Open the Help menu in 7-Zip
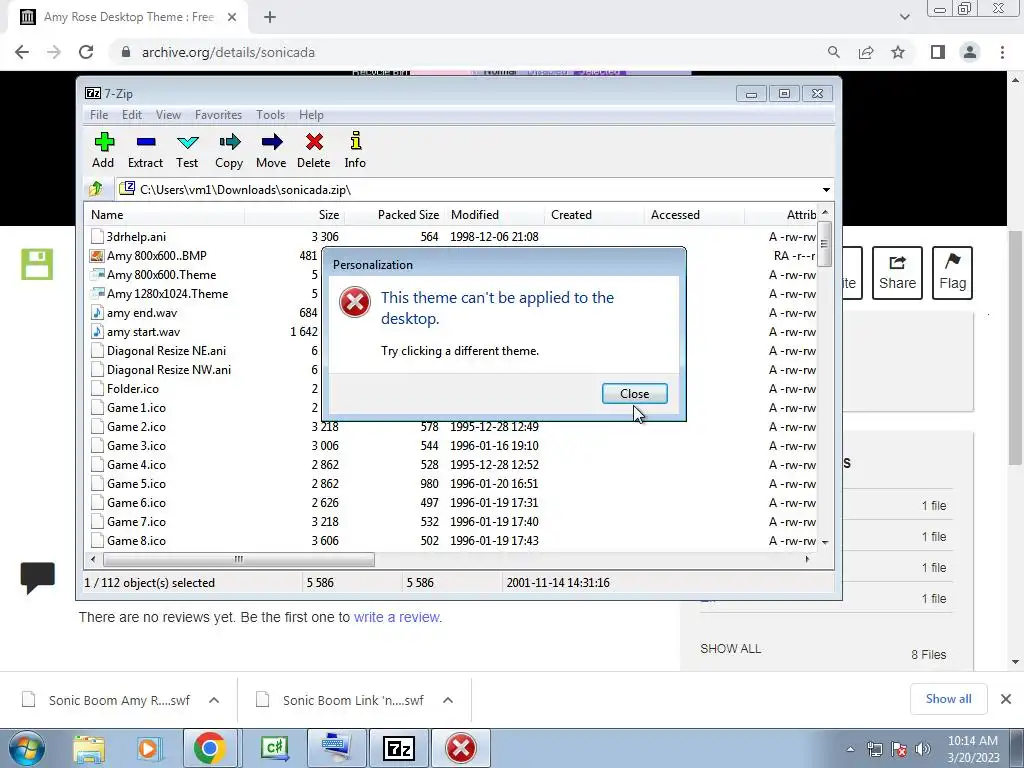 pyautogui.click(x=312, y=115)
